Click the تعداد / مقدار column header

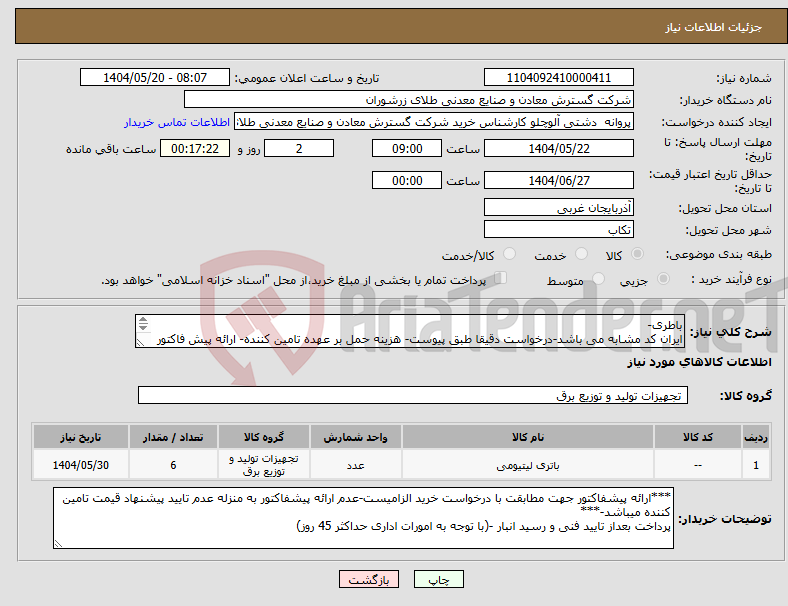click(173, 437)
